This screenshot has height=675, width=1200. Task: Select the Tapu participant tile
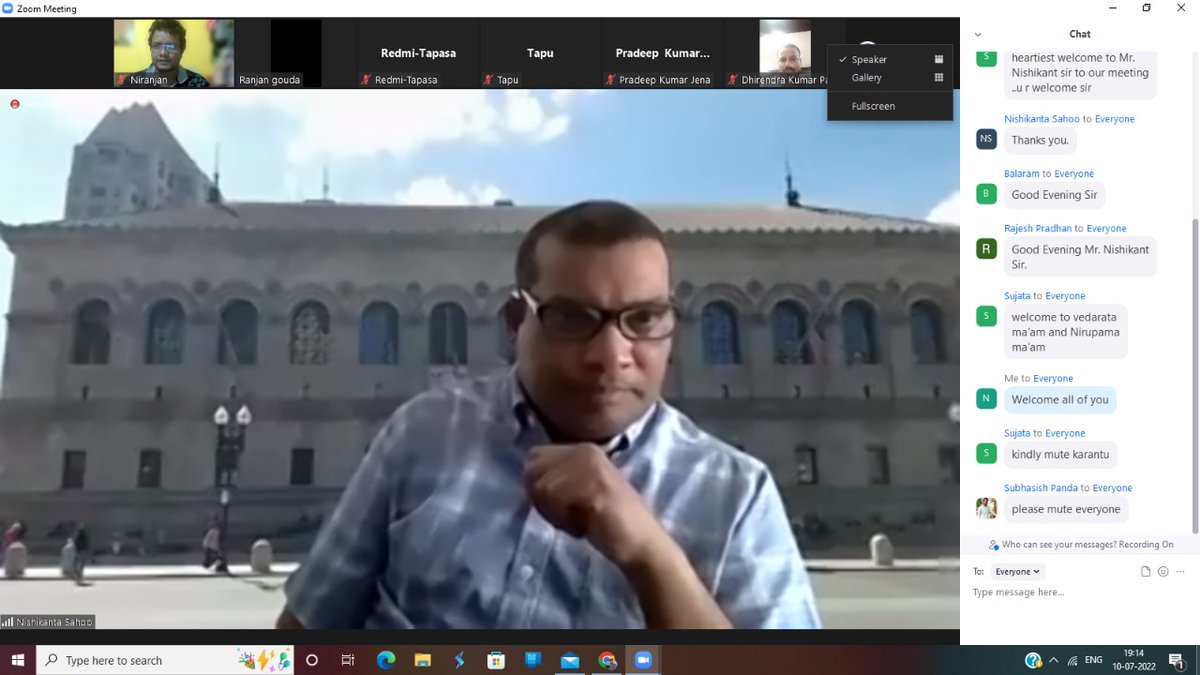click(x=540, y=53)
